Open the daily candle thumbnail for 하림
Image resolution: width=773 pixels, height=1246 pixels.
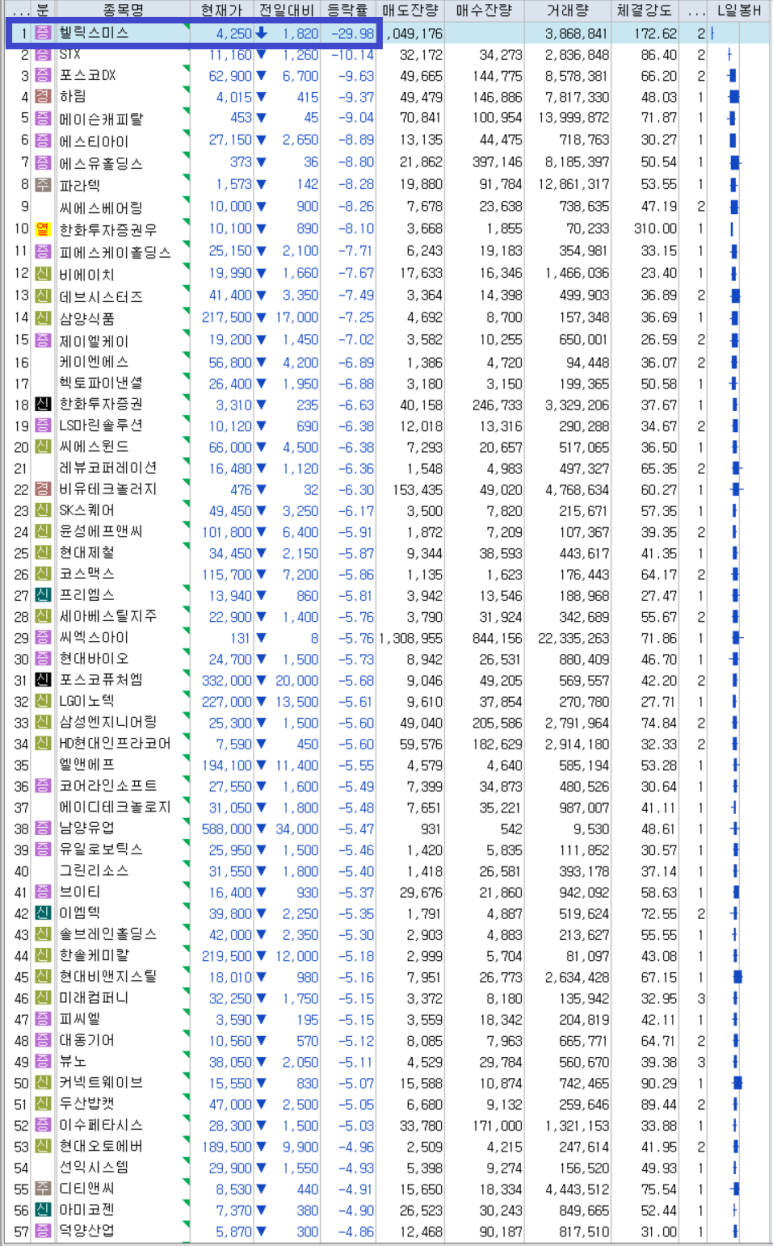pyautogui.click(x=733, y=97)
